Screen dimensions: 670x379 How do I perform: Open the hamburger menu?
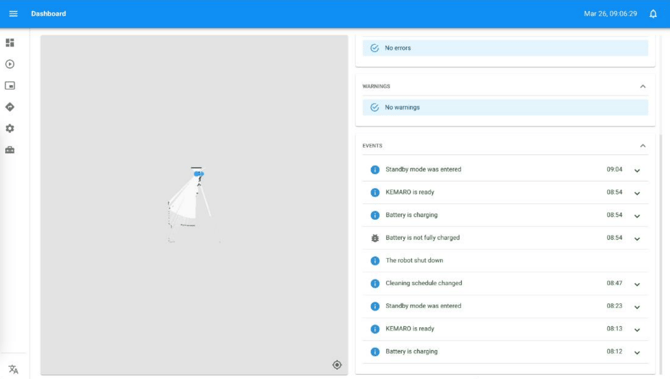click(x=13, y=14)
